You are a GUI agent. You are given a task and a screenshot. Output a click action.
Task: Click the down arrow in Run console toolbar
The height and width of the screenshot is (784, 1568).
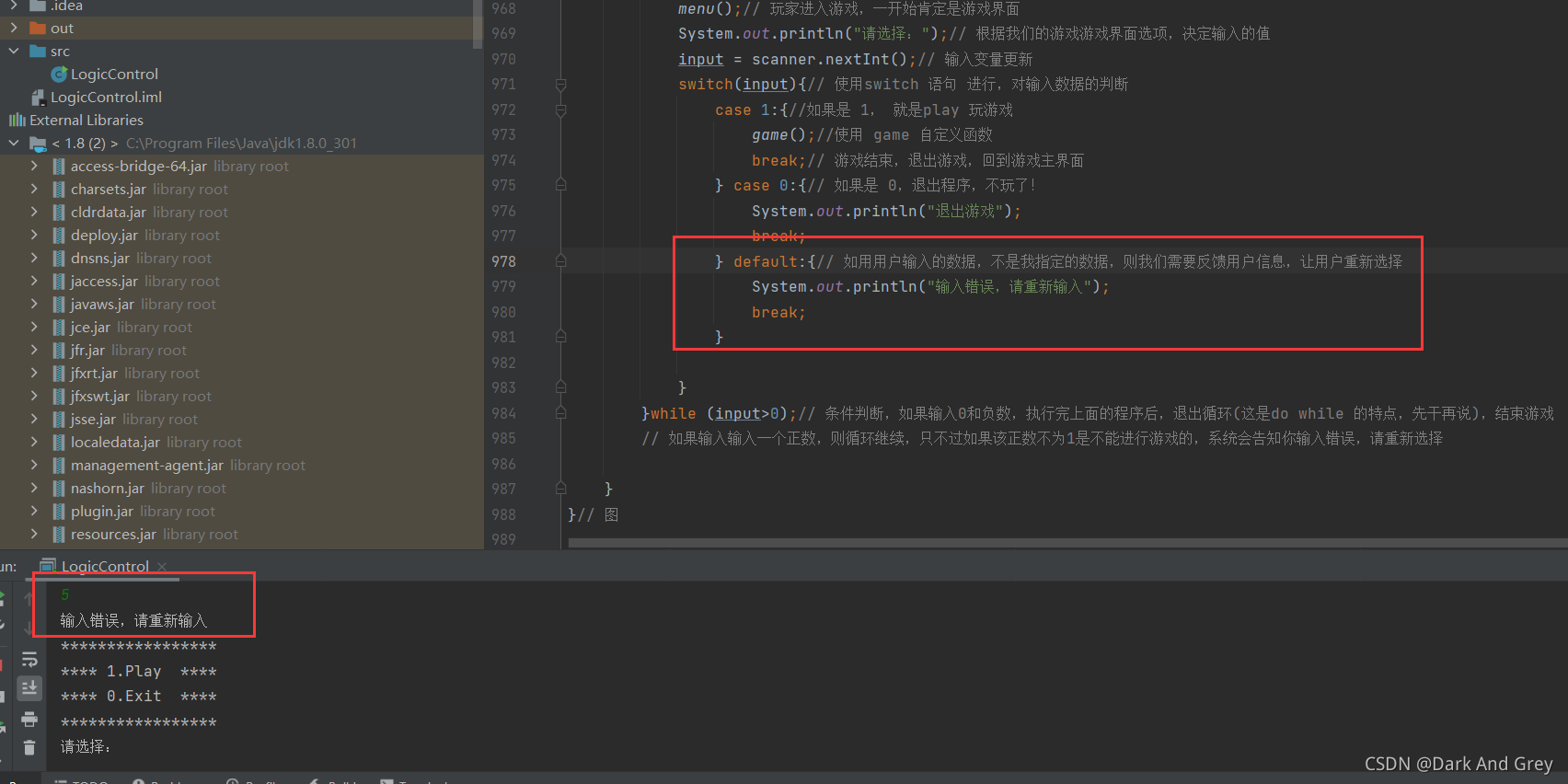tap(29, 628)
